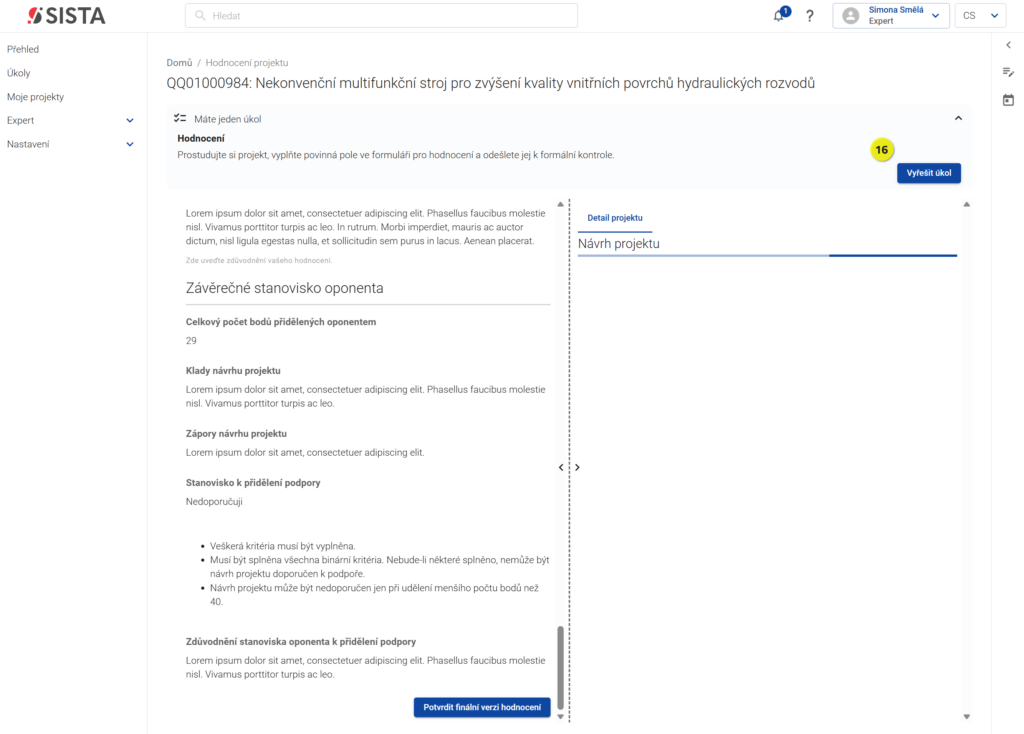Screen dimensions: 1024x734
Task: Open the Simona Smělá user menu
Action: [891, 16]
